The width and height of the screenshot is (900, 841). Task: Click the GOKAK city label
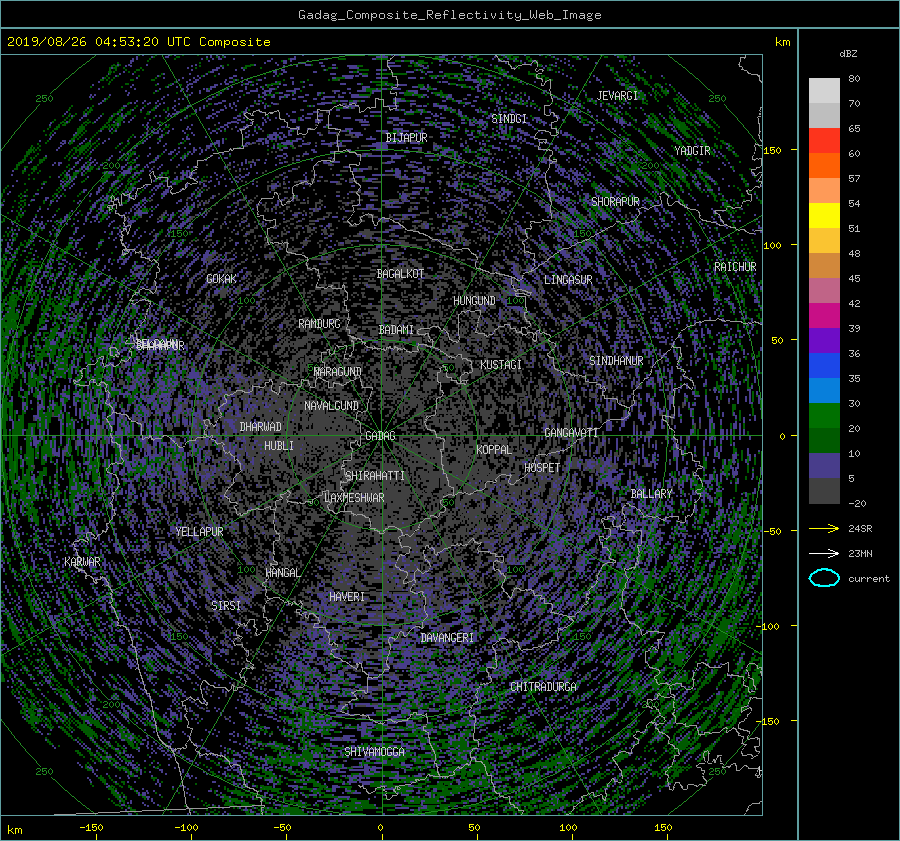(x=221, y=279)
